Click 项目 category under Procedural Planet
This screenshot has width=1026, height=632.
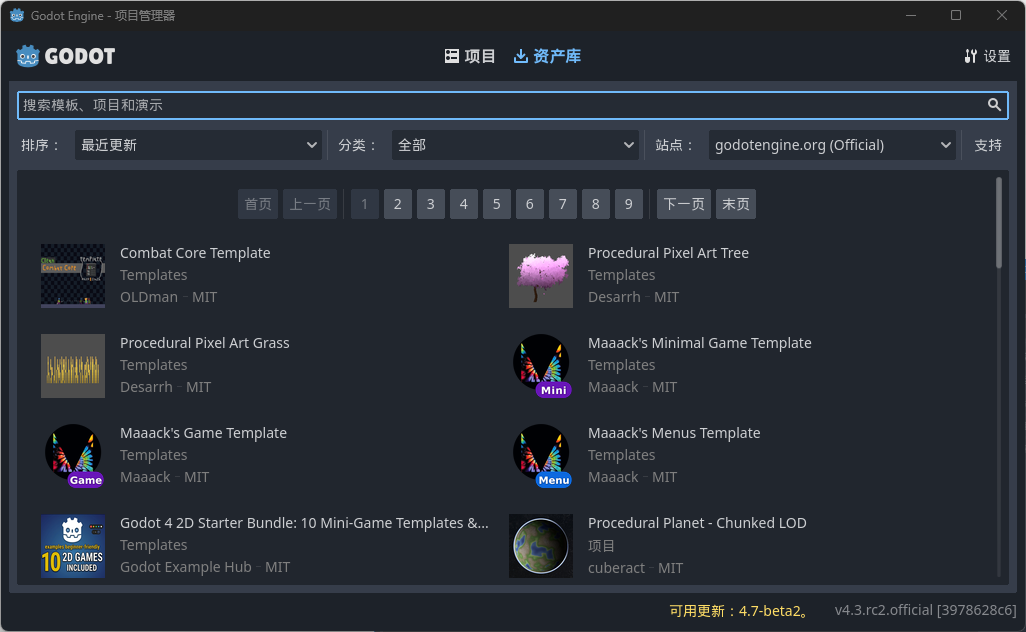point(601,546)
